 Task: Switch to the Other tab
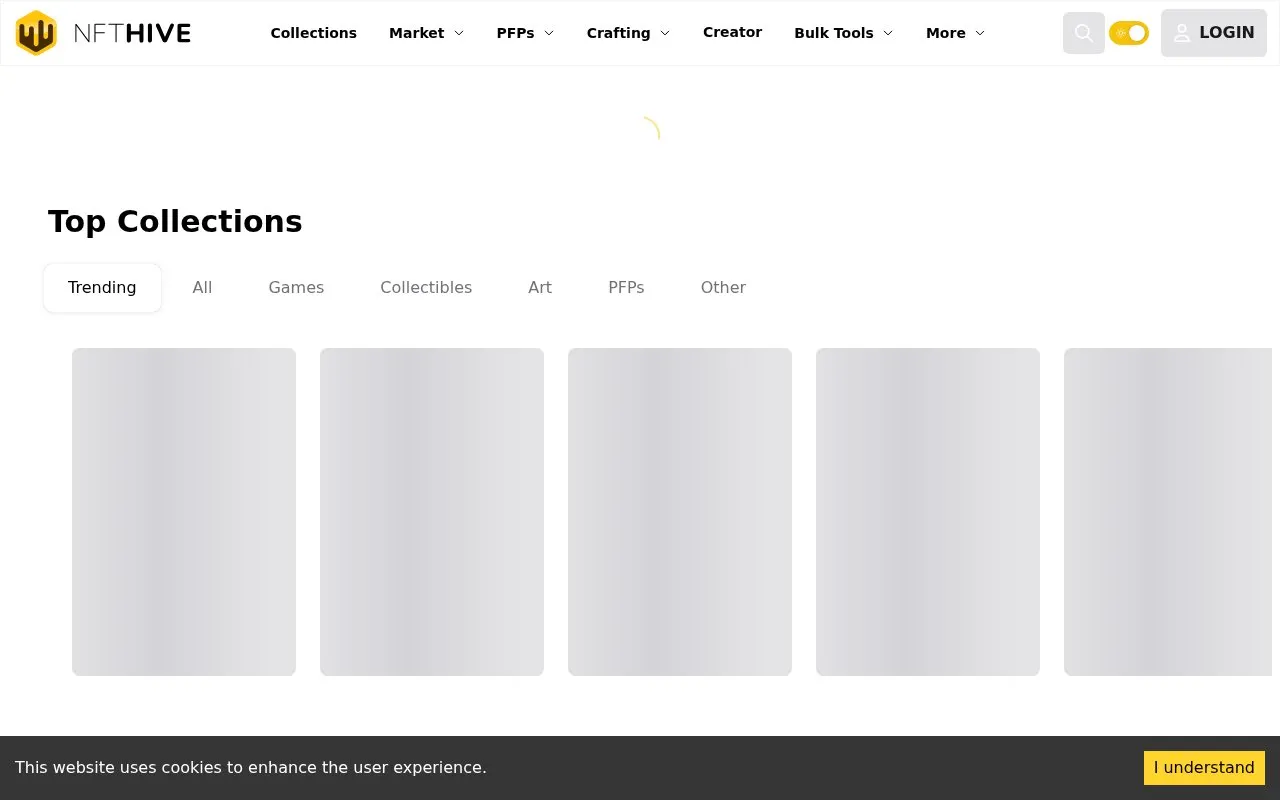(723, 288)
